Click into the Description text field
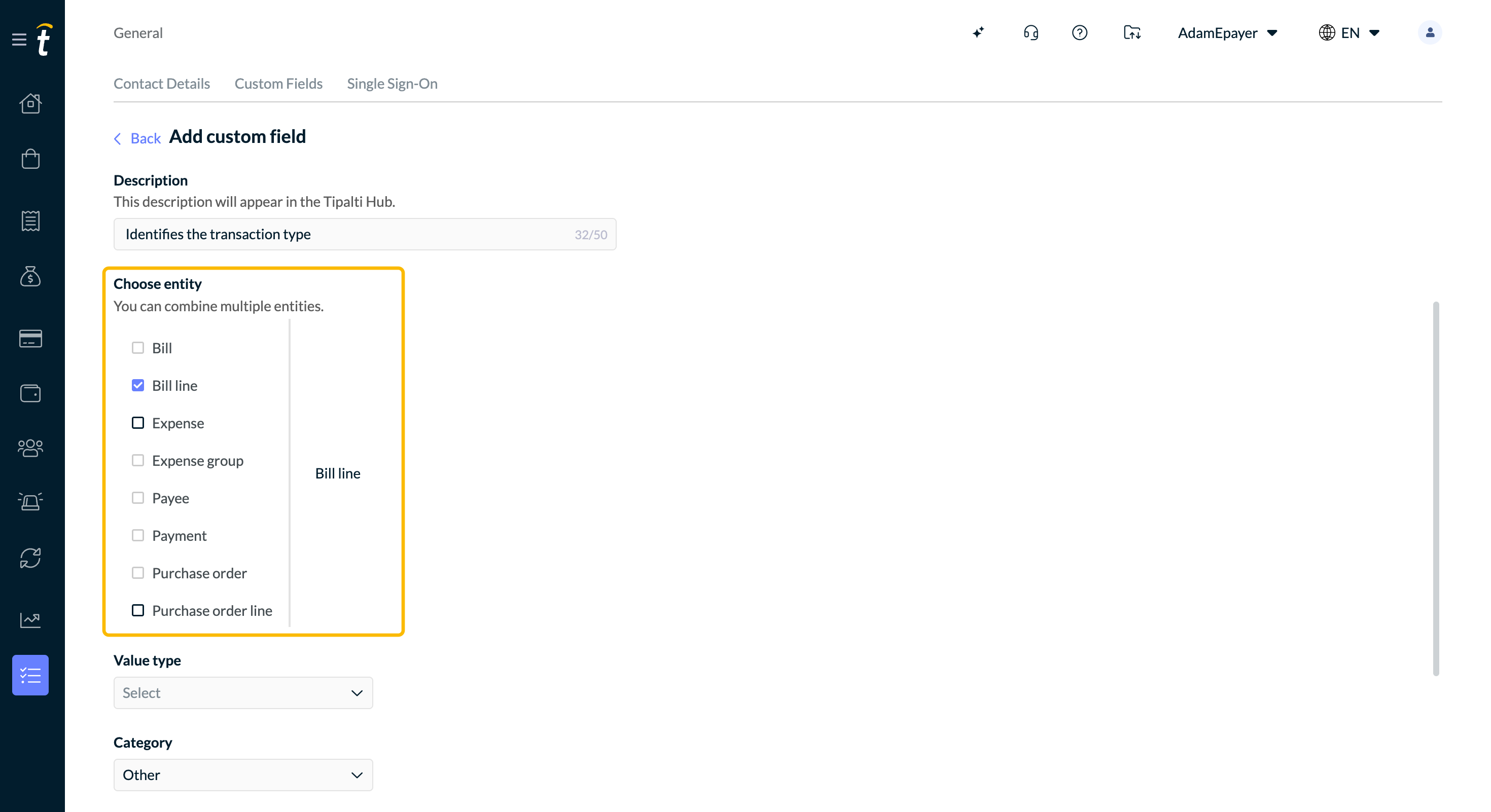Image resolution: width=1491 pixels, height=812 pixels. point(365,234)
